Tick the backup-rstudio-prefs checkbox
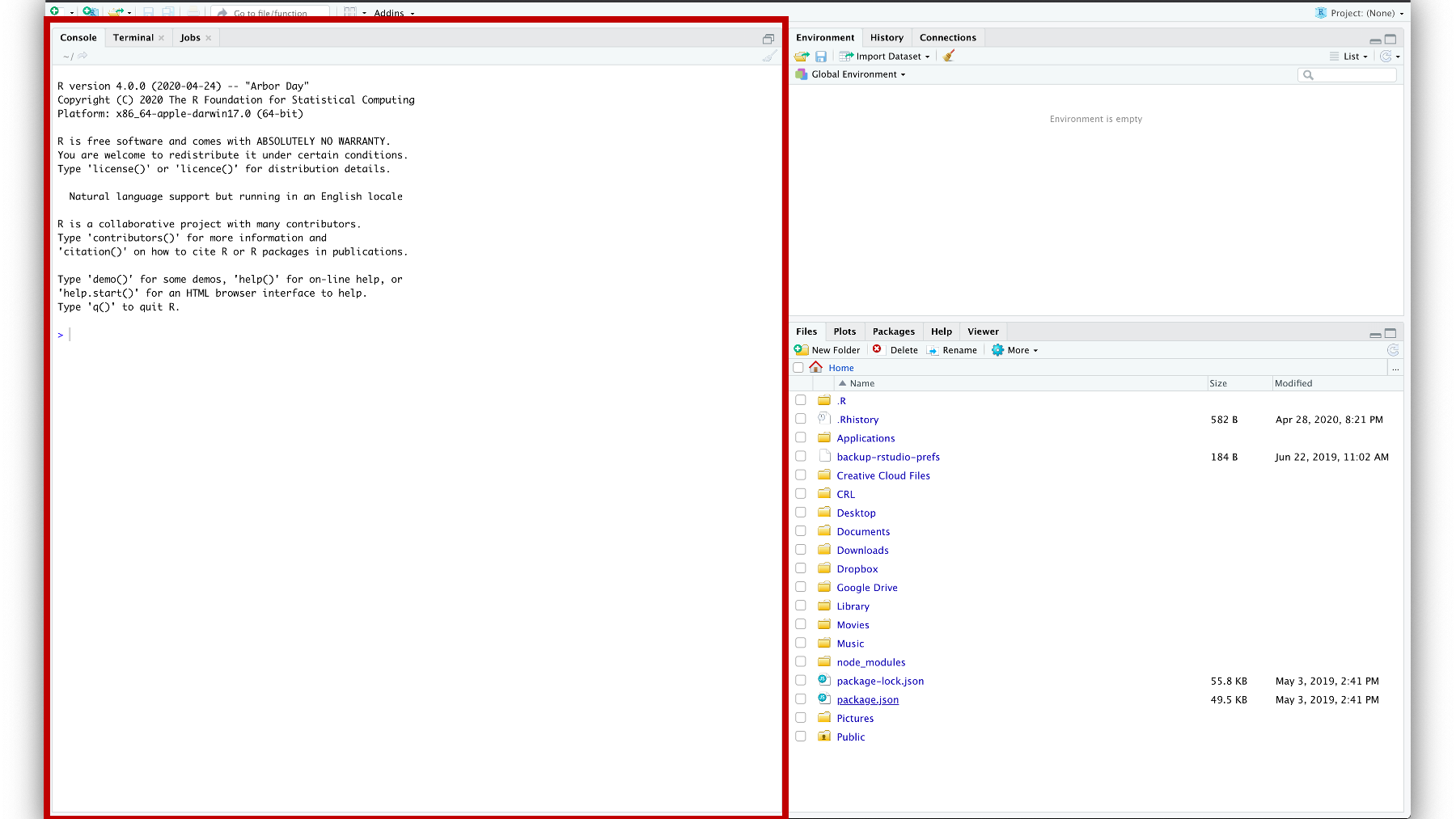This screenshot has height=819, width=1456. [801, 456]
